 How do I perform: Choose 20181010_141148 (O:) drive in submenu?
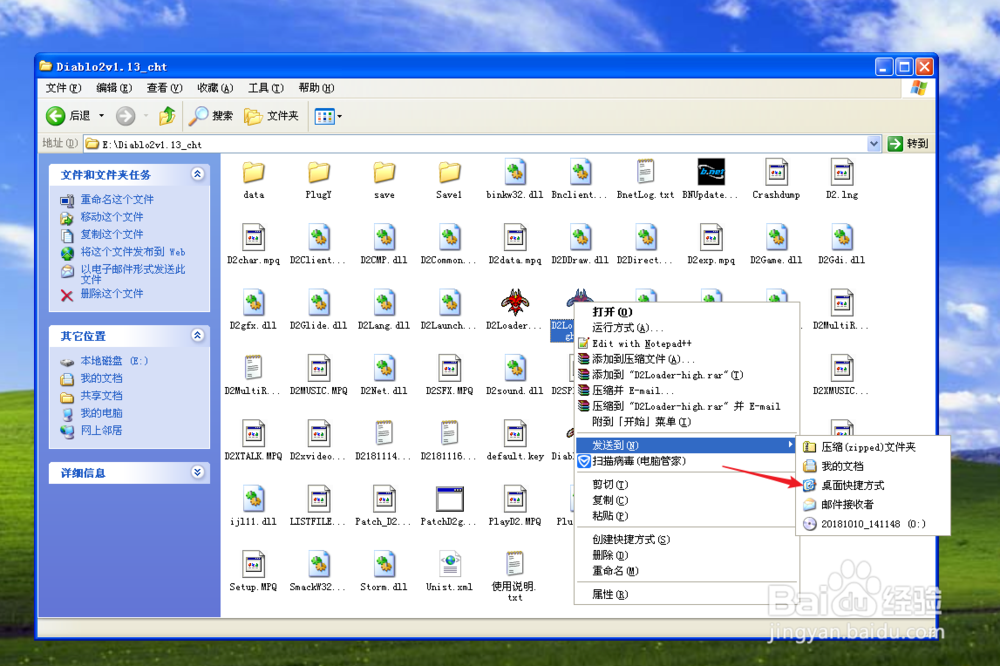click(x=873, y=524)
